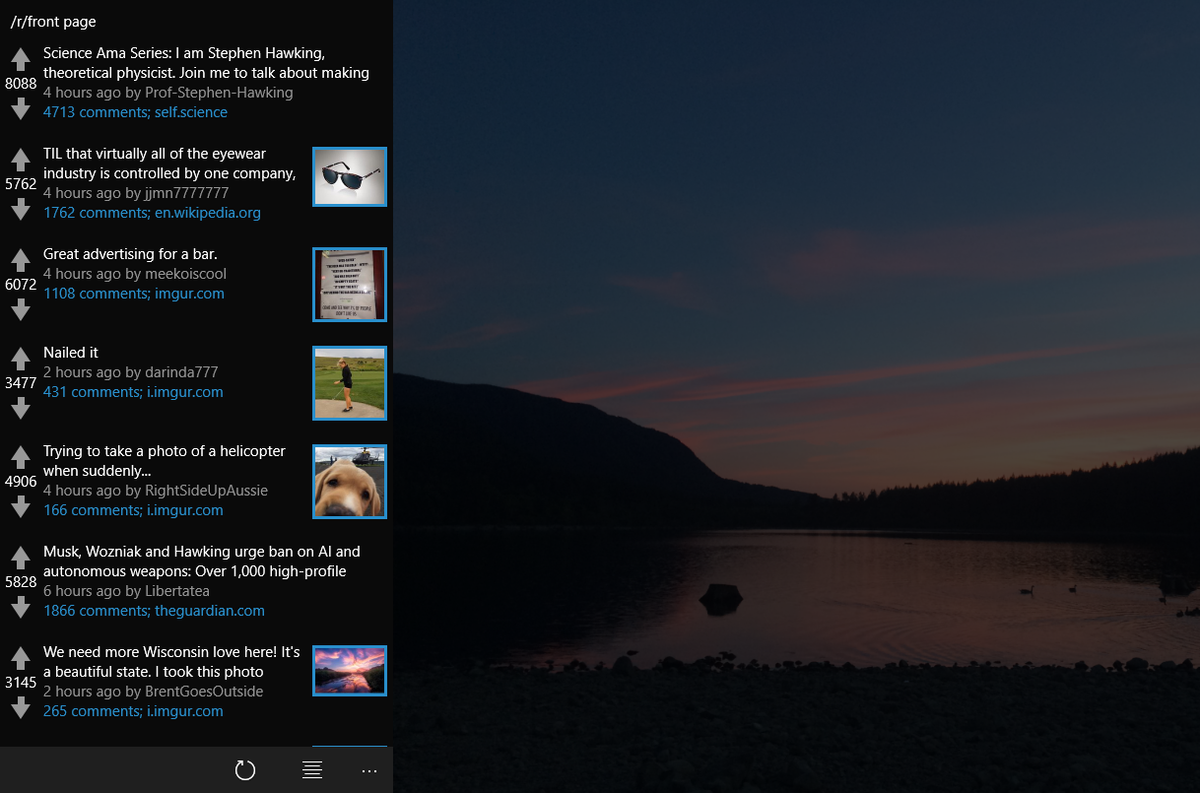Downvote the helicopter dog photo post
The image size is (1200, 793).
20,506
